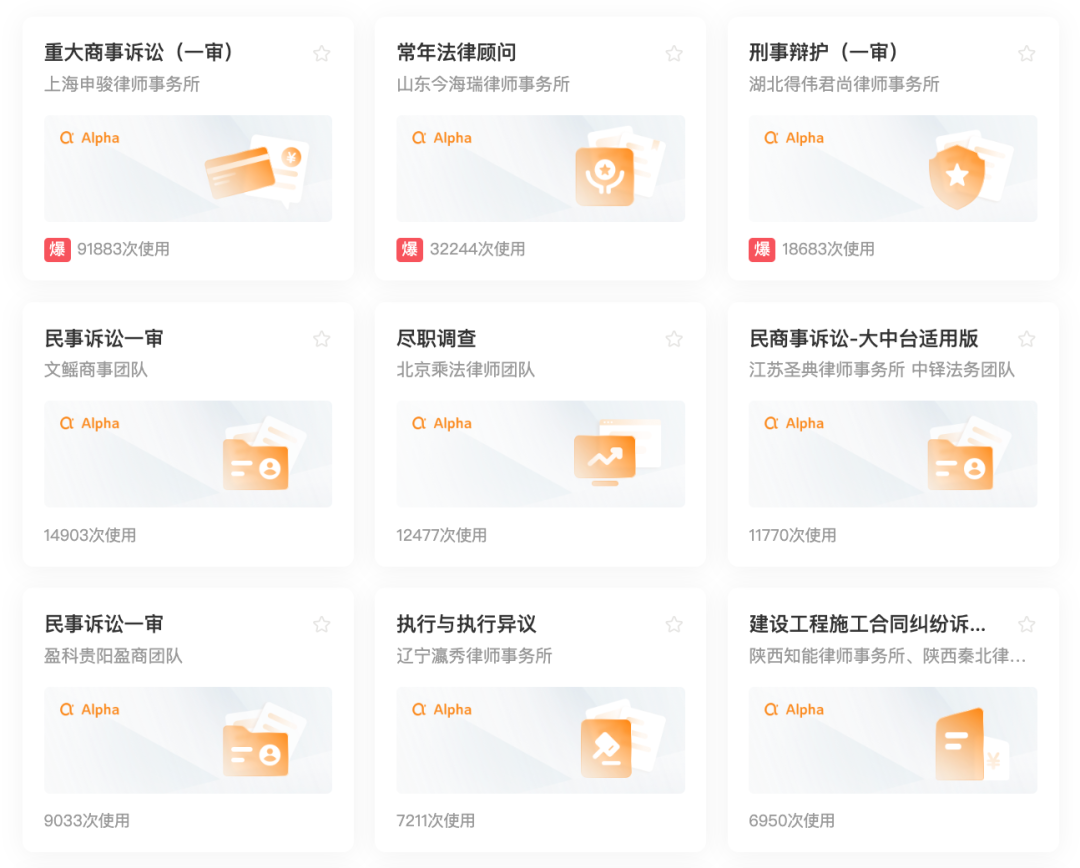
Task: Click 江苏圣典律师事务所 中铎法务团队 text
Action: click(882, 370)
